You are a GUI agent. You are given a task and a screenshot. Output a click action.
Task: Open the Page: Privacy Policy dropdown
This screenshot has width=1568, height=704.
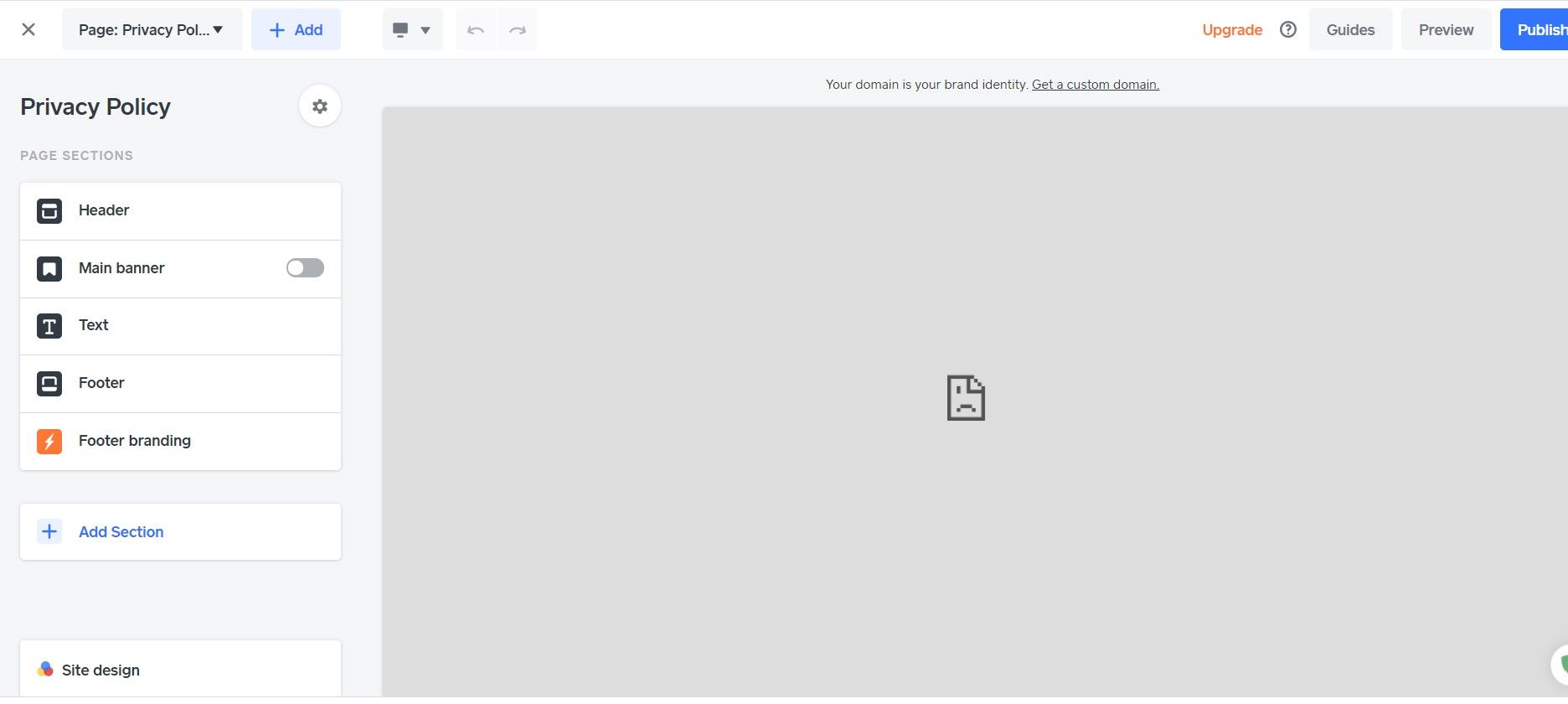coord(152,29)
